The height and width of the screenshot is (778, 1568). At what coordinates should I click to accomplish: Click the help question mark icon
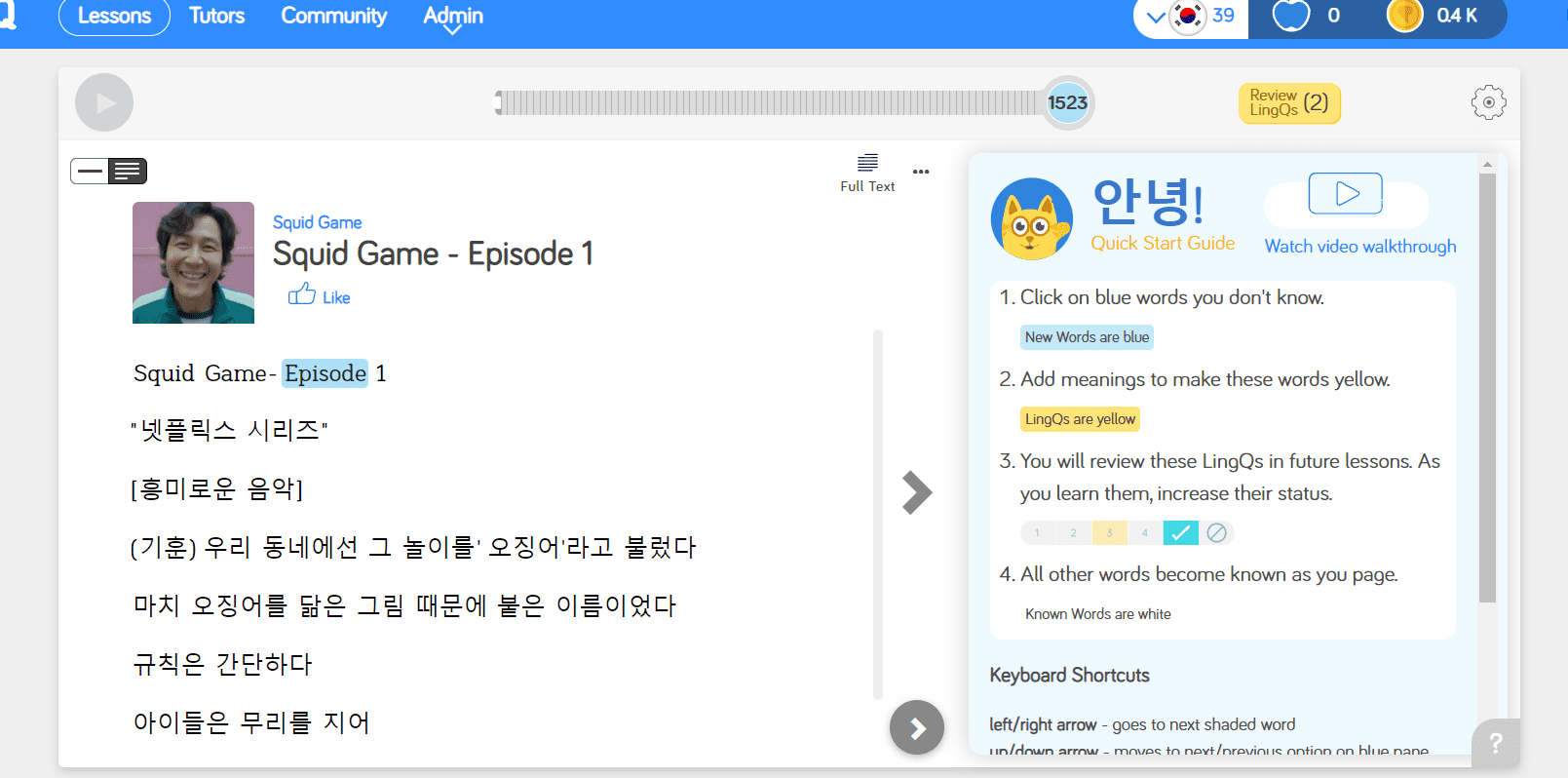click(1496, 744)
